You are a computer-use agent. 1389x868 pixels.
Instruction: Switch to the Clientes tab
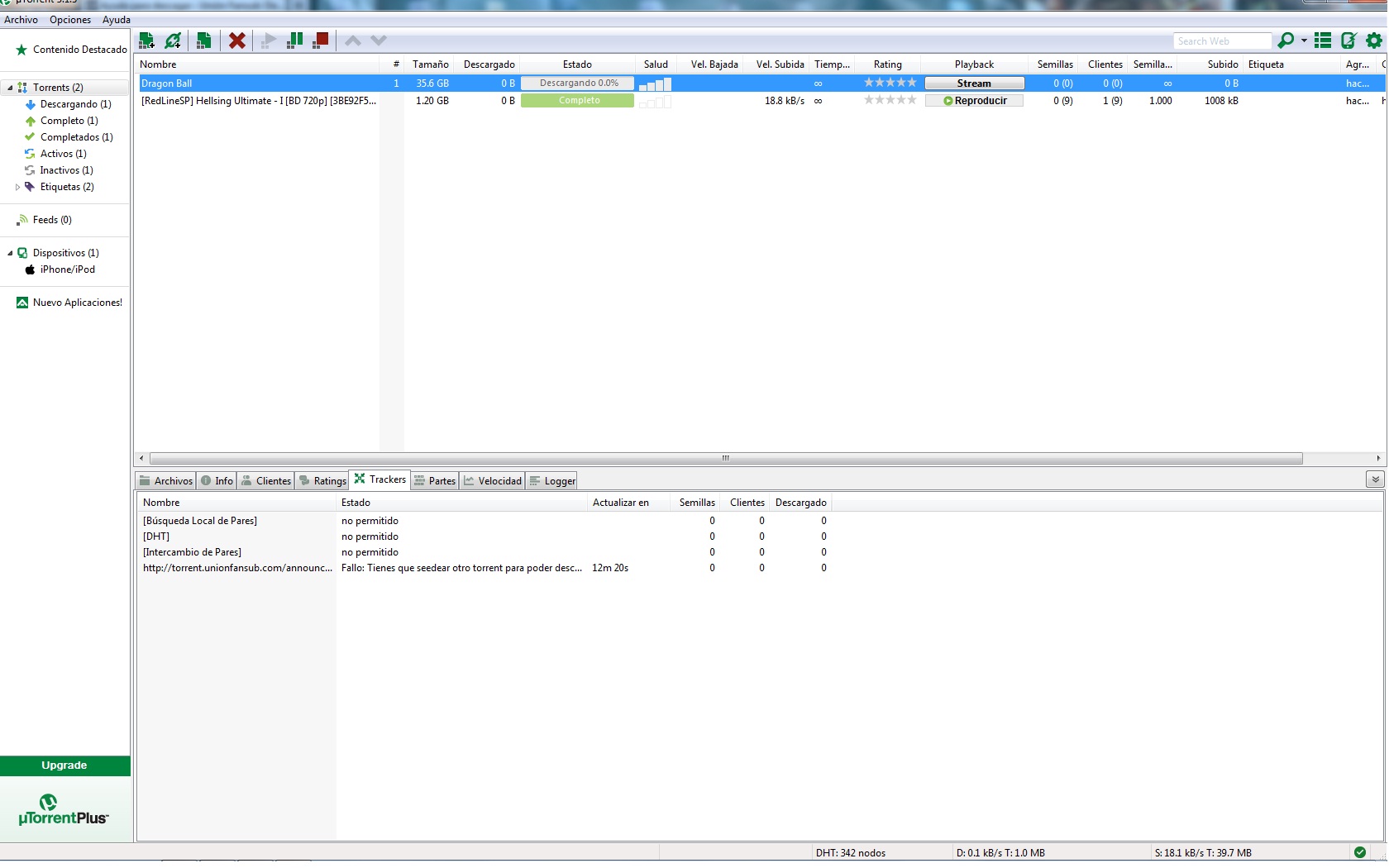(266, 481)
